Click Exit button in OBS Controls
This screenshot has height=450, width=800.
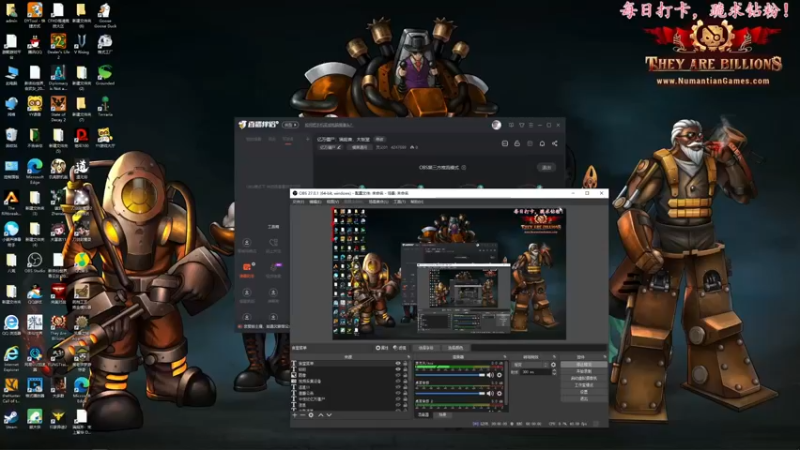pyautogui.click(x=584, y=399)
